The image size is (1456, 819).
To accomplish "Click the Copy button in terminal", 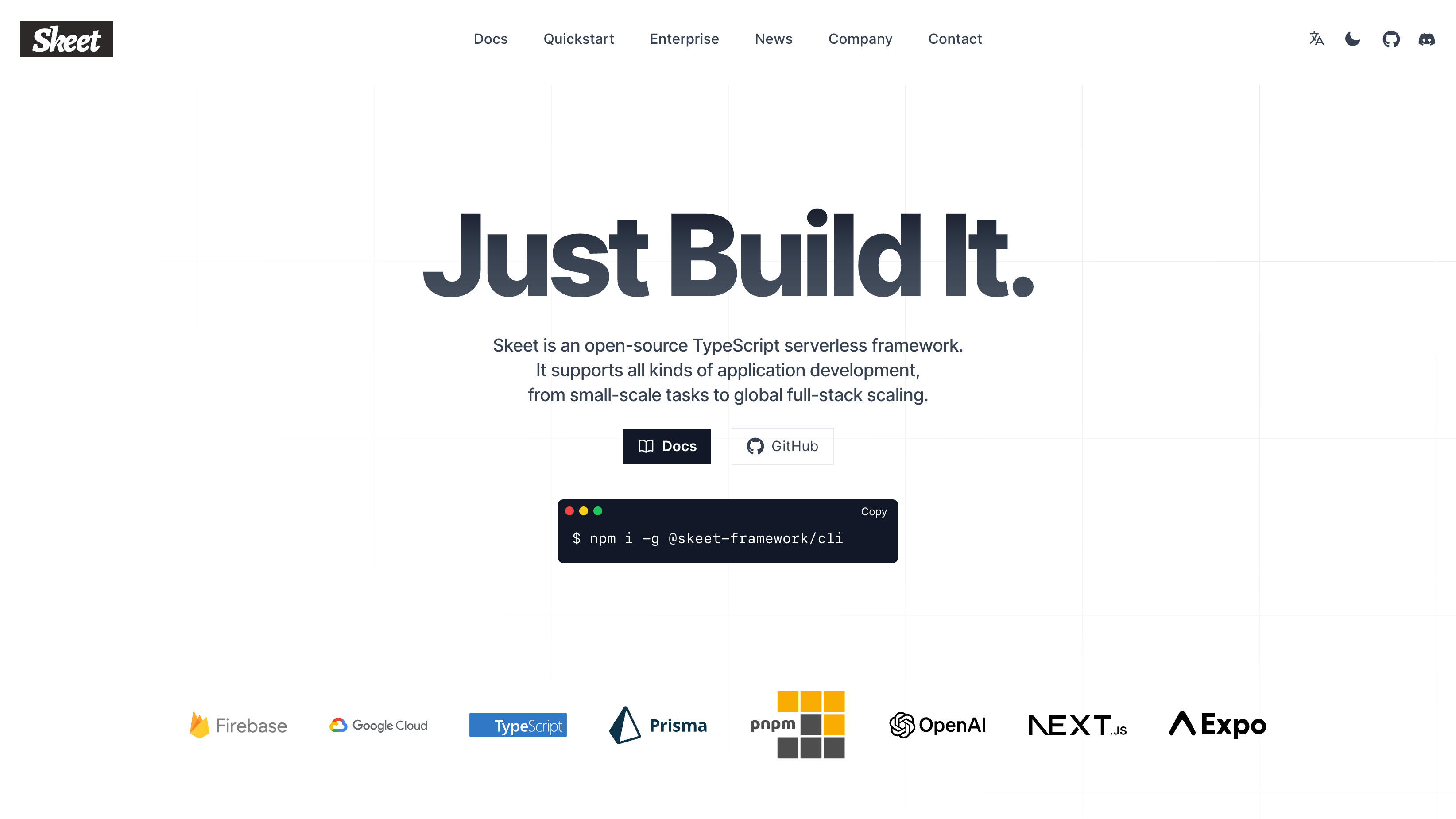I will coord(872,511).
